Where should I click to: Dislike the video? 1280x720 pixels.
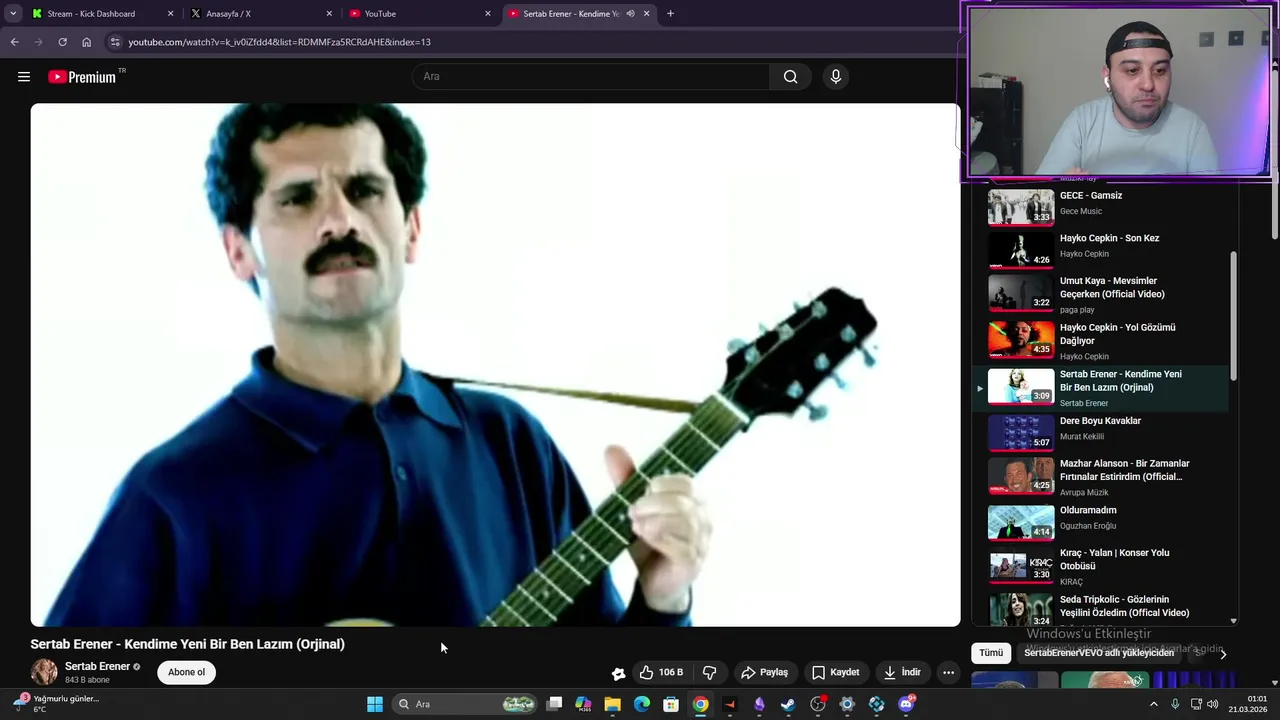click(709, 672)
